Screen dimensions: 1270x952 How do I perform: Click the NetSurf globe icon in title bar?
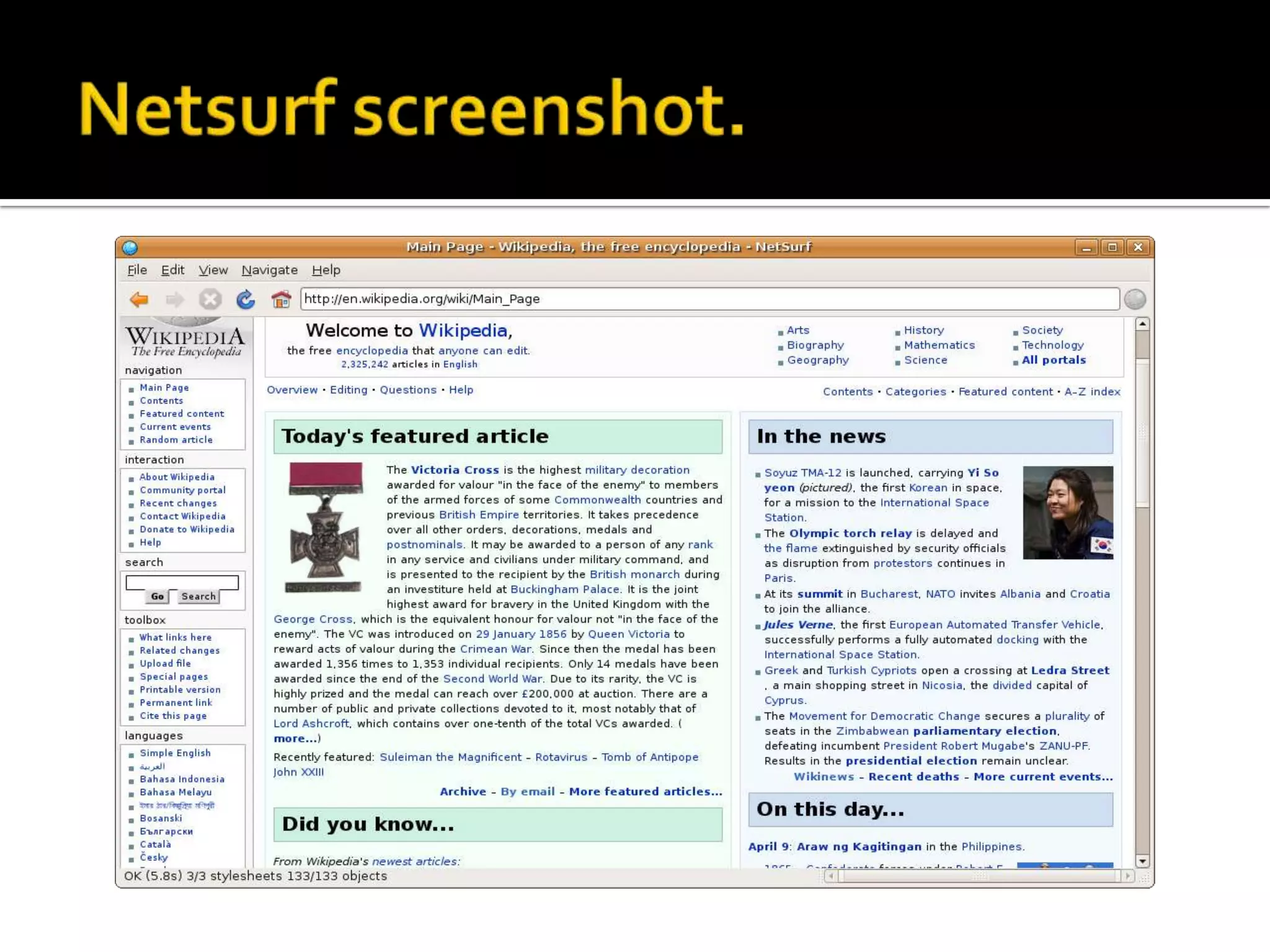tap(130, 248)
